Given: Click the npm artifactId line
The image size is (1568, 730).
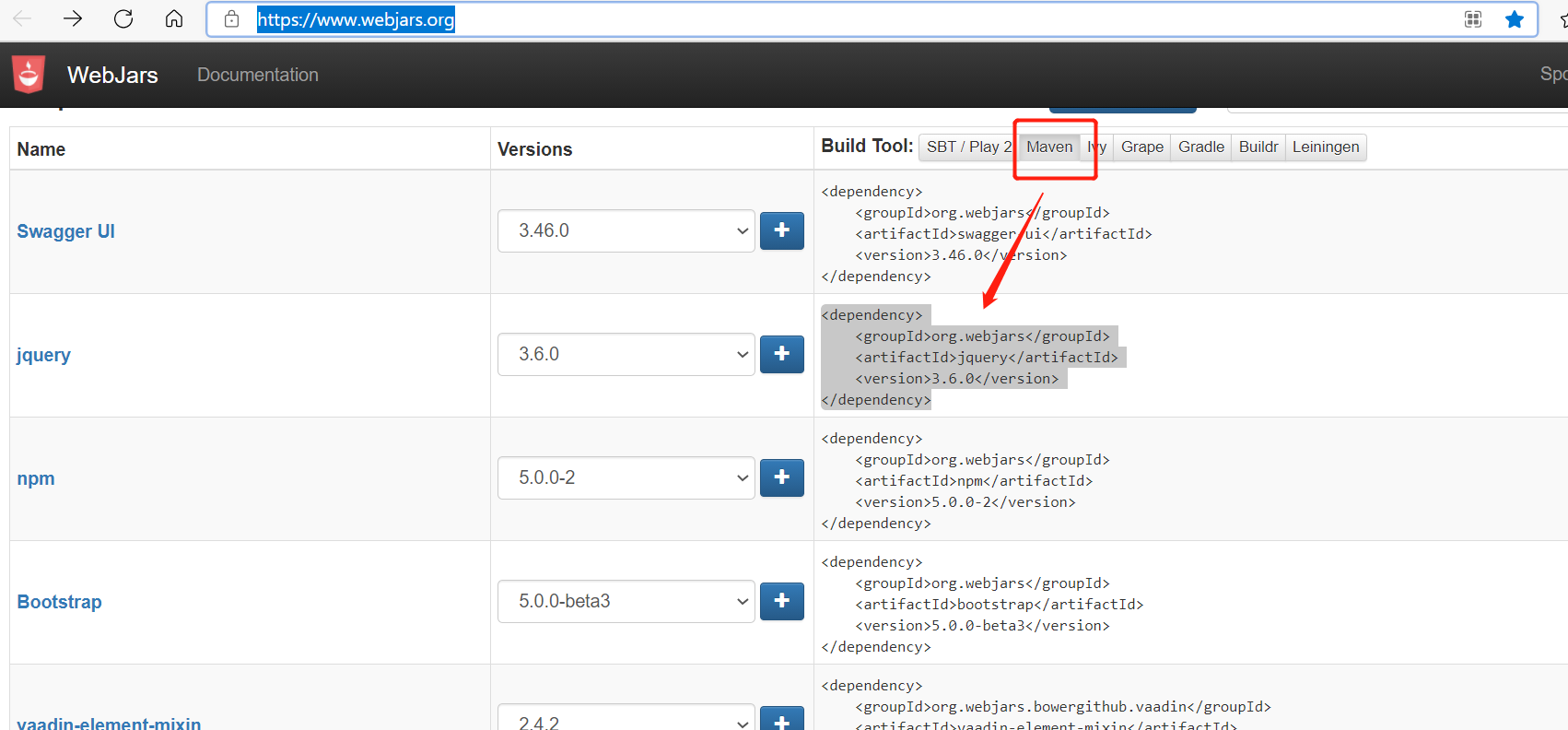Looking at the screenshot, I should 974,481.
